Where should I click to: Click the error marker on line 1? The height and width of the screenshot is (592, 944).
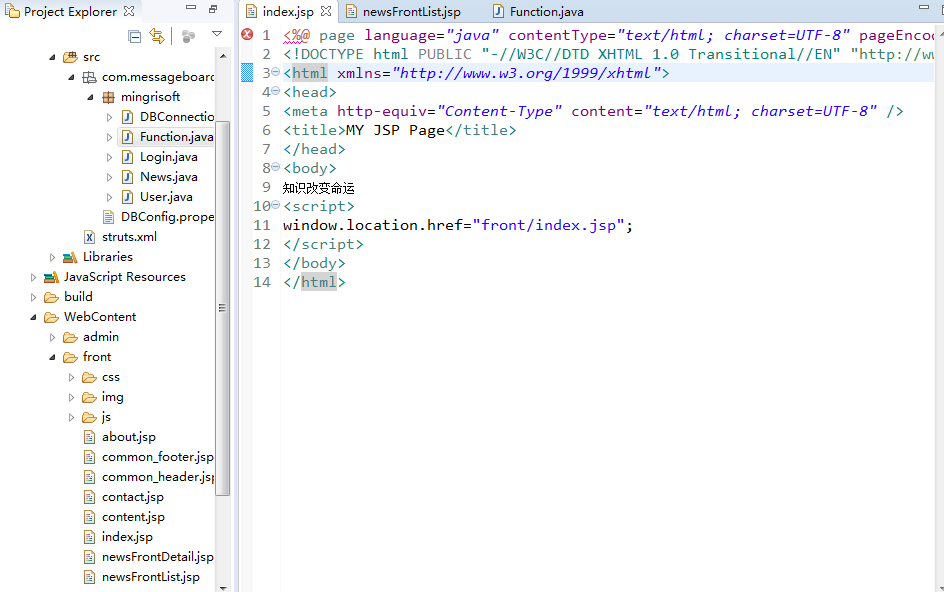point(247,34)
